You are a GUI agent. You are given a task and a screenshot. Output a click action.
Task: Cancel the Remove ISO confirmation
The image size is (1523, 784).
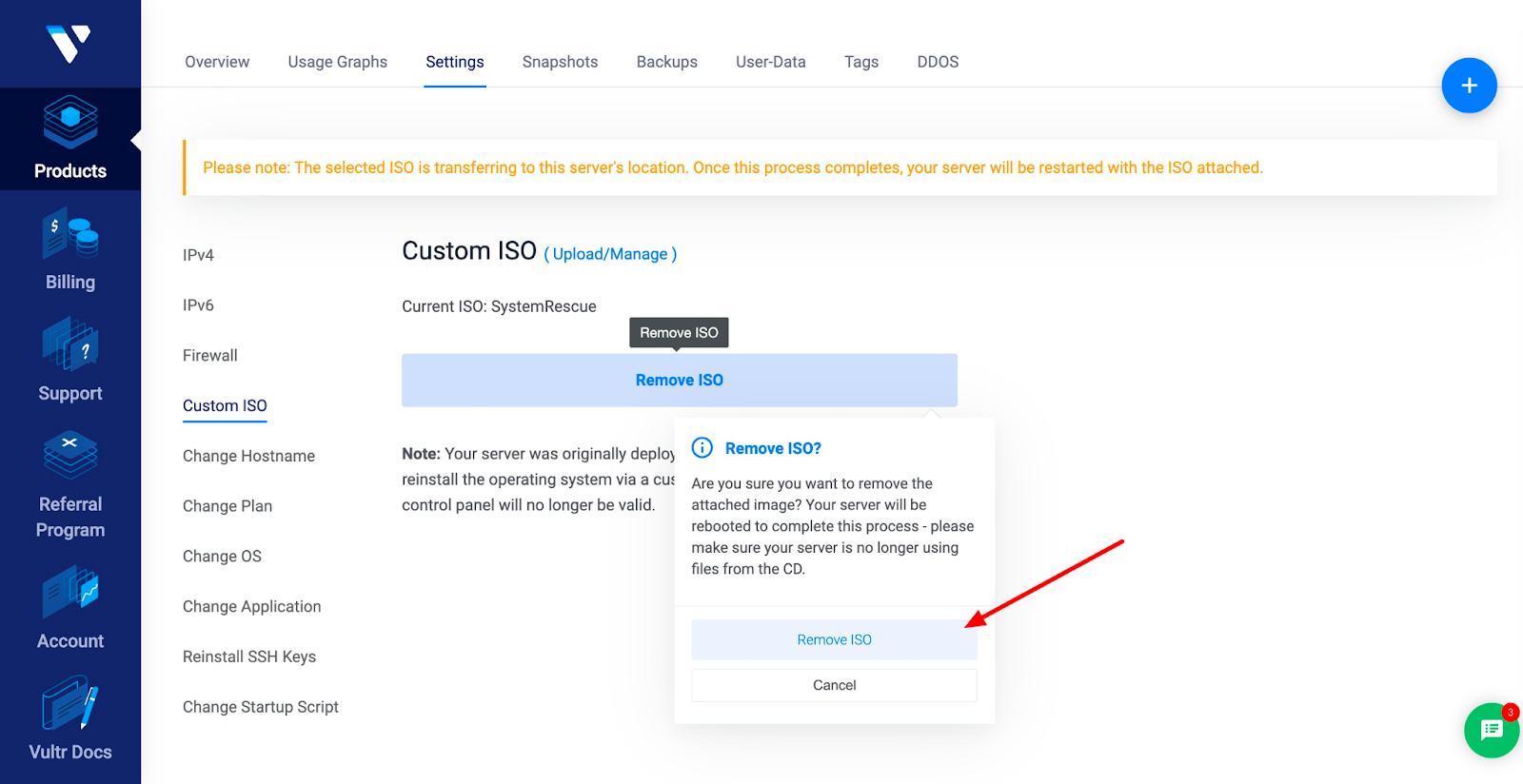click(x=835, y=685)
